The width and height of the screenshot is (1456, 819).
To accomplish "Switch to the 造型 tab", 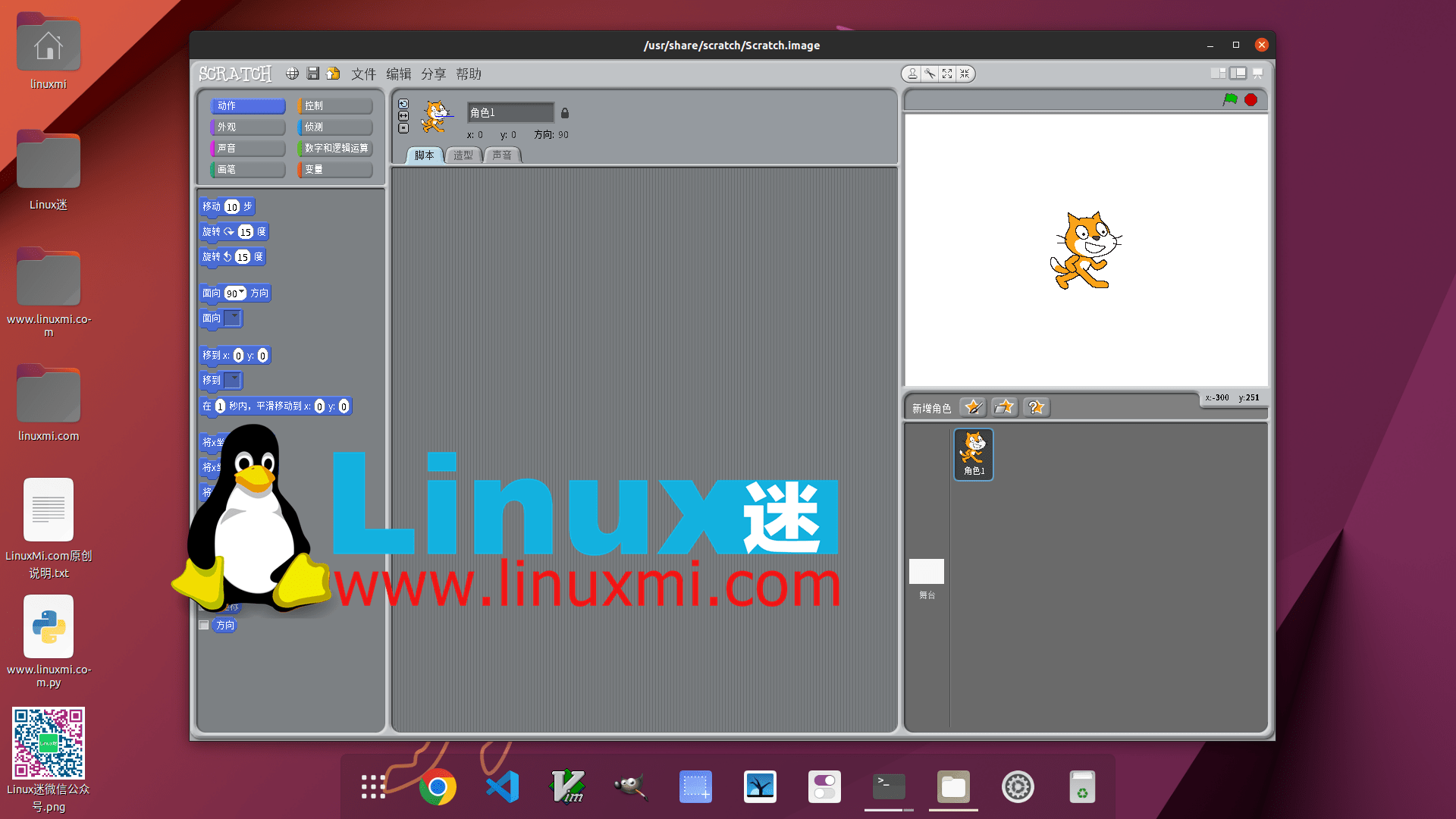I will (463, 155).
